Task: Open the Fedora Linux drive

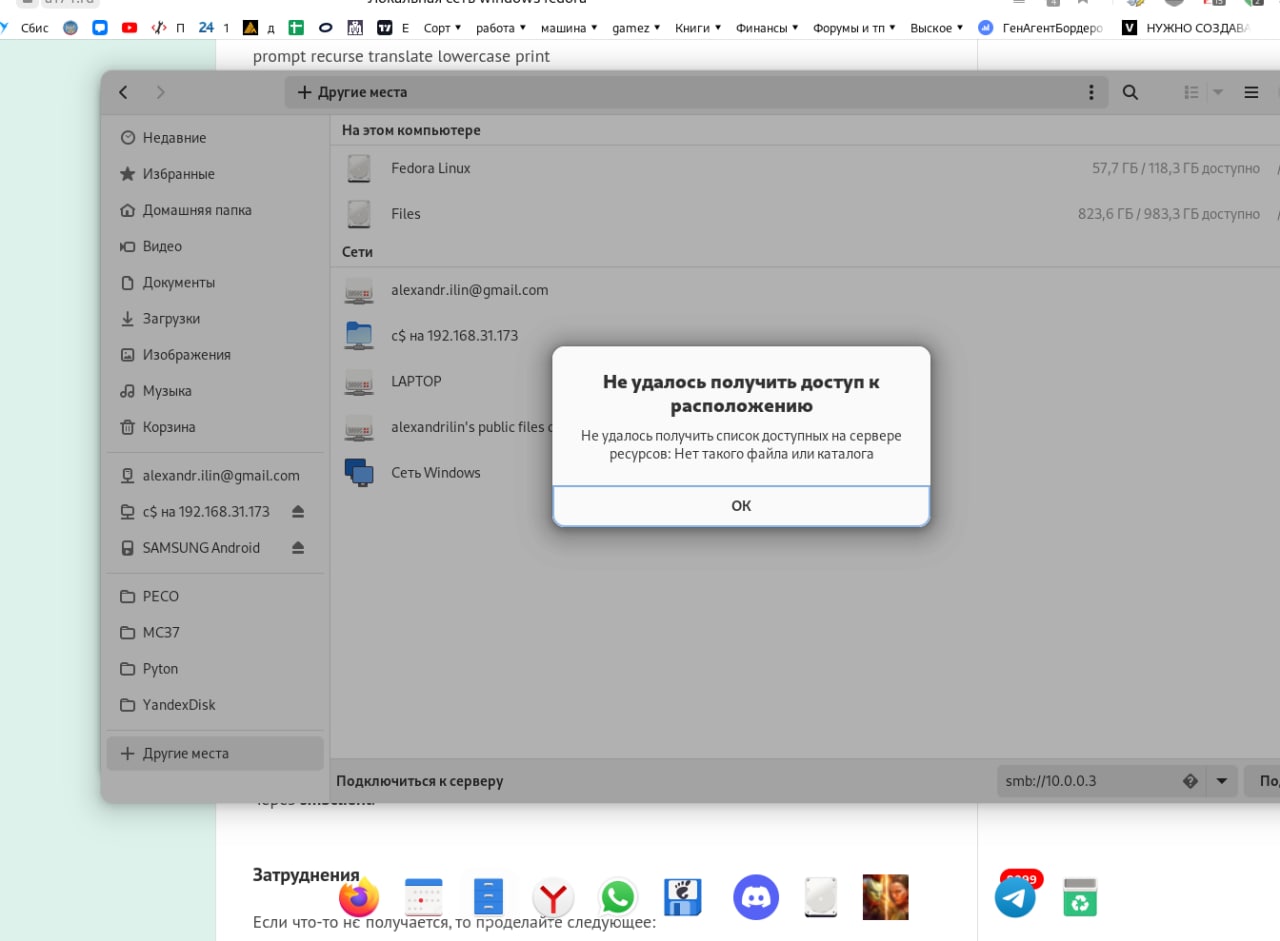Action: [805, 168]
